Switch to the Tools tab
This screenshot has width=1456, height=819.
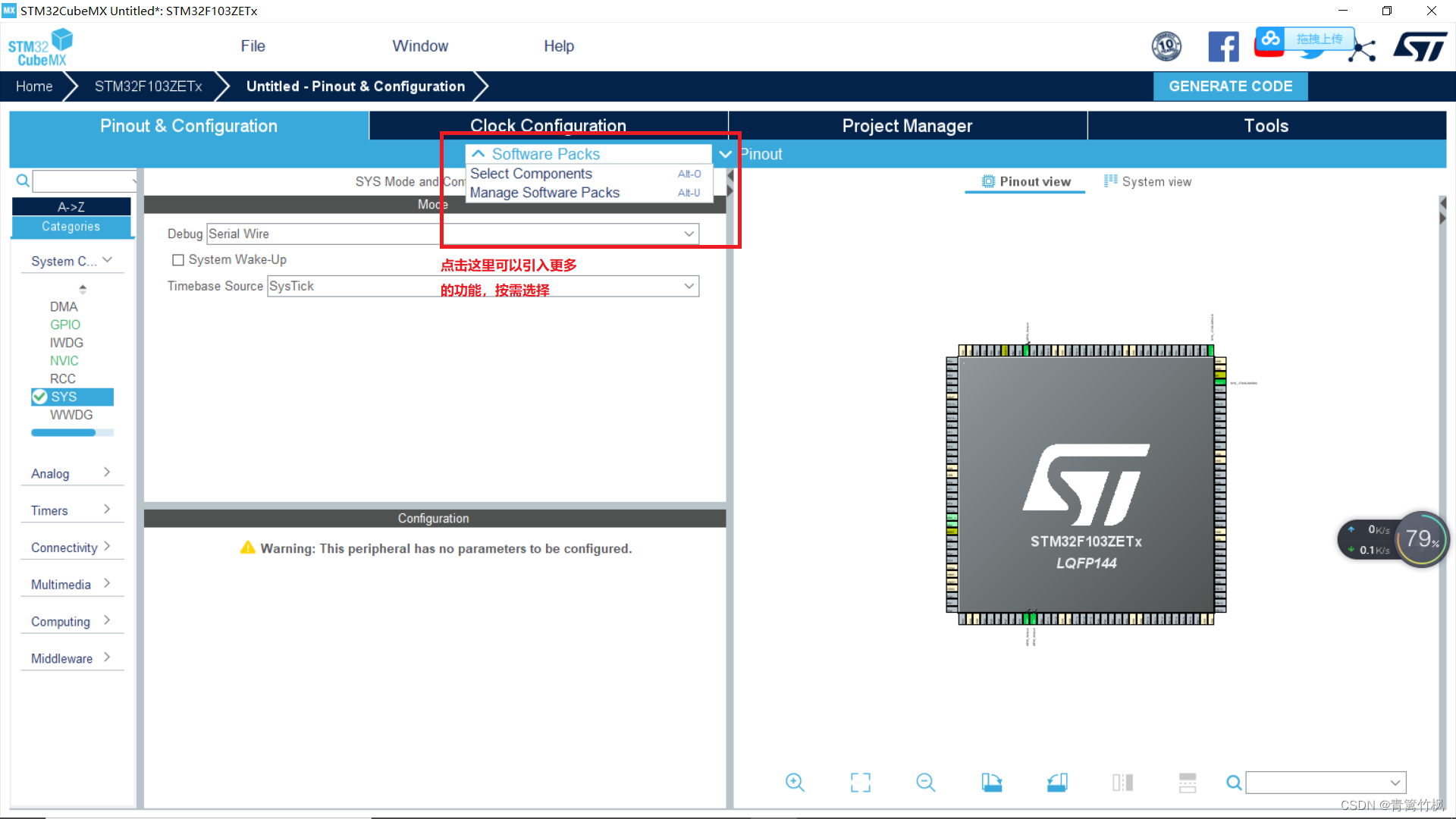point(1266,126)
